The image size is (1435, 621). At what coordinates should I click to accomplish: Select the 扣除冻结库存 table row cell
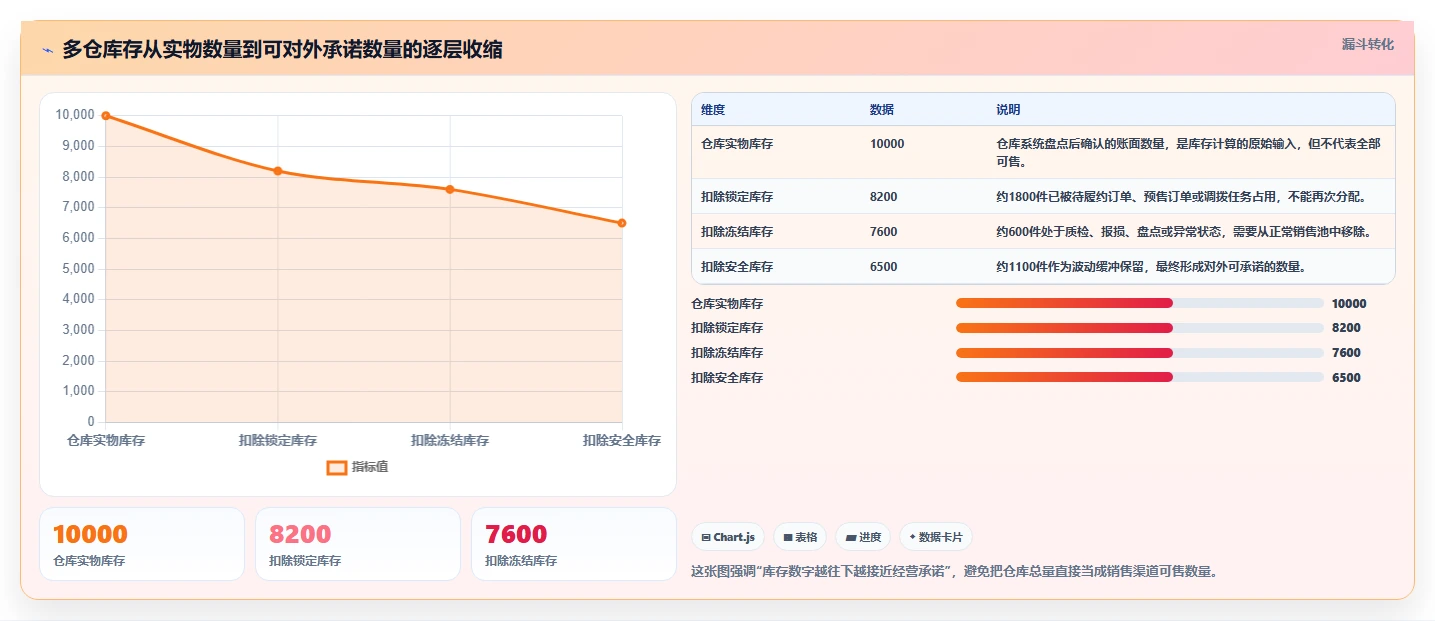coord(737,232)
